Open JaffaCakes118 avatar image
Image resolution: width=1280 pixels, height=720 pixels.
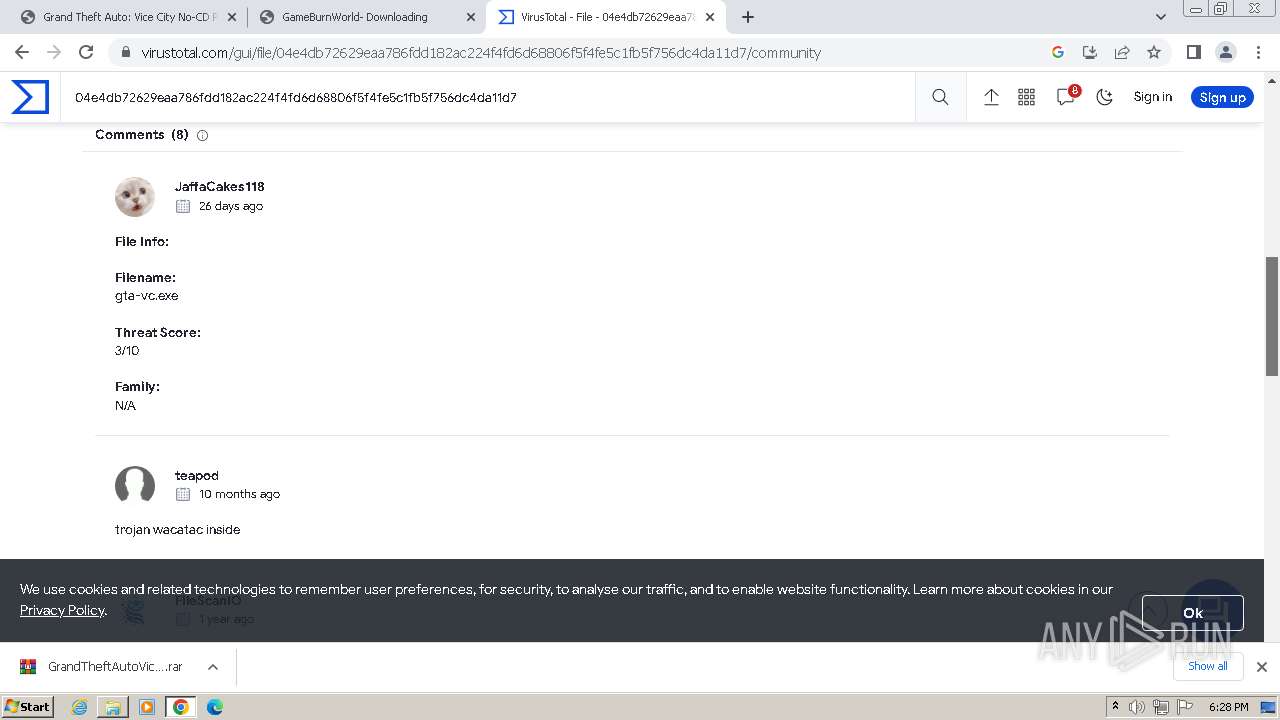pos(135,197)
